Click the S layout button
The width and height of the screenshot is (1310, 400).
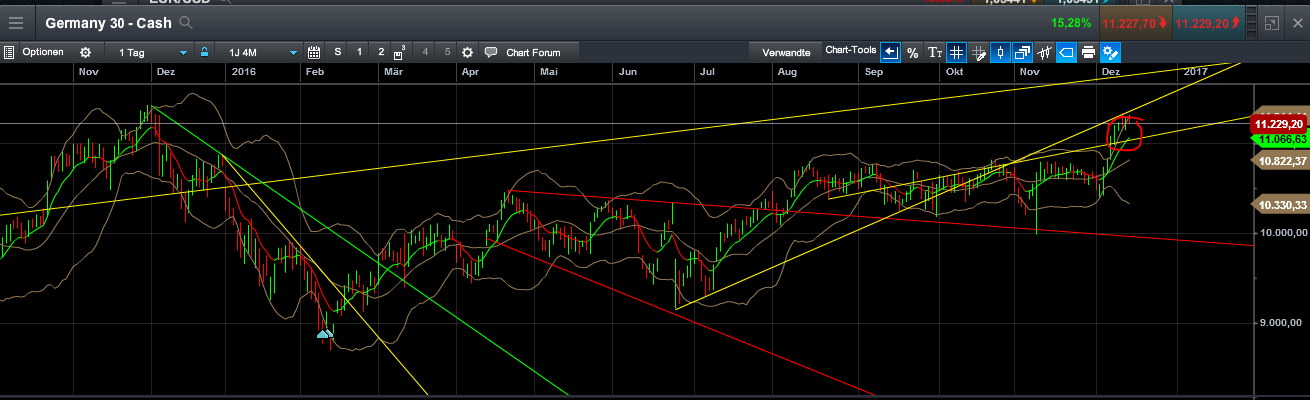pos(338,52)
